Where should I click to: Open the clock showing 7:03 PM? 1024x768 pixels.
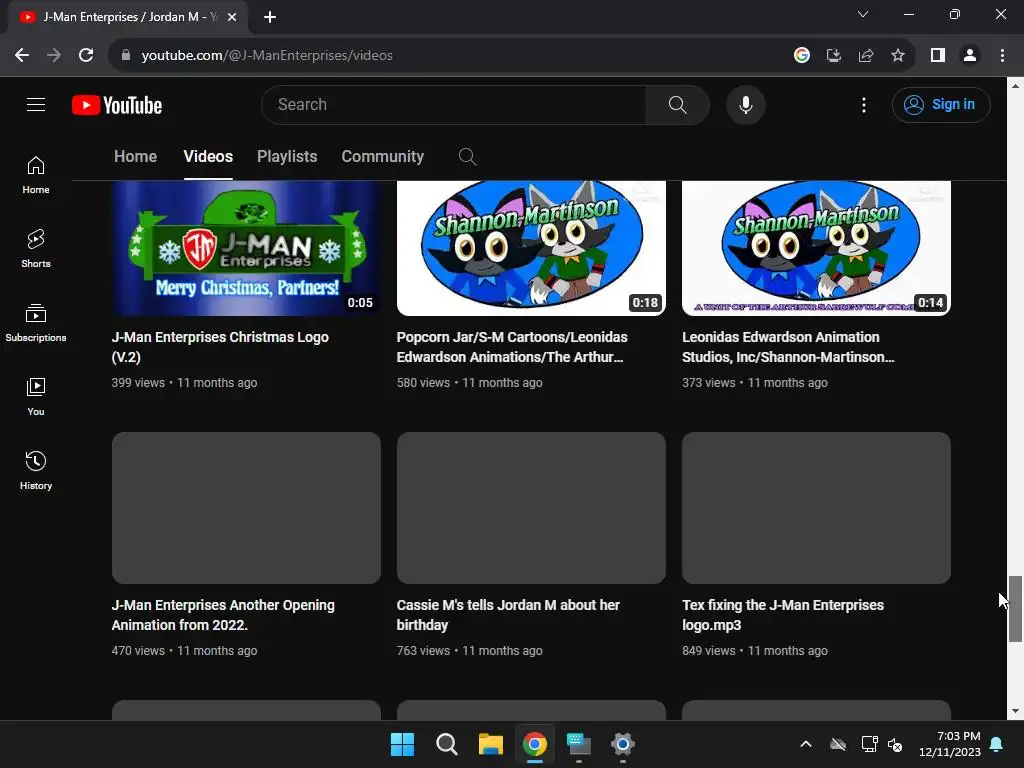[x=950, y=744]
